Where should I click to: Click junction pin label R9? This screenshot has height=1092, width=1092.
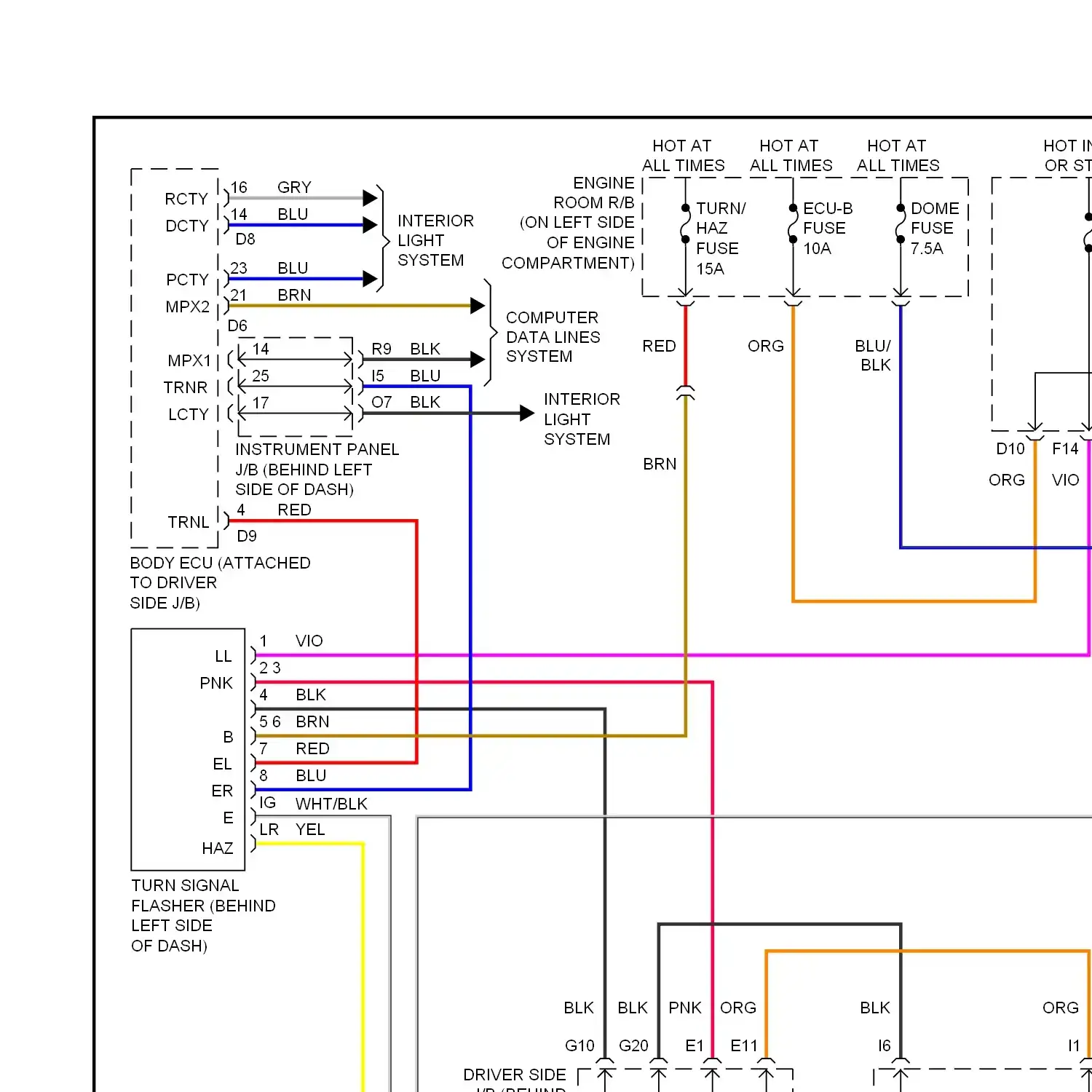(x=381, y=349)
